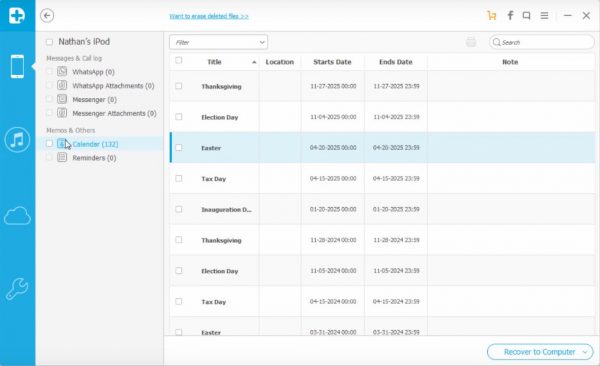
Task: Click the Nathan's iPod device name
Action: tap(84, 42)
